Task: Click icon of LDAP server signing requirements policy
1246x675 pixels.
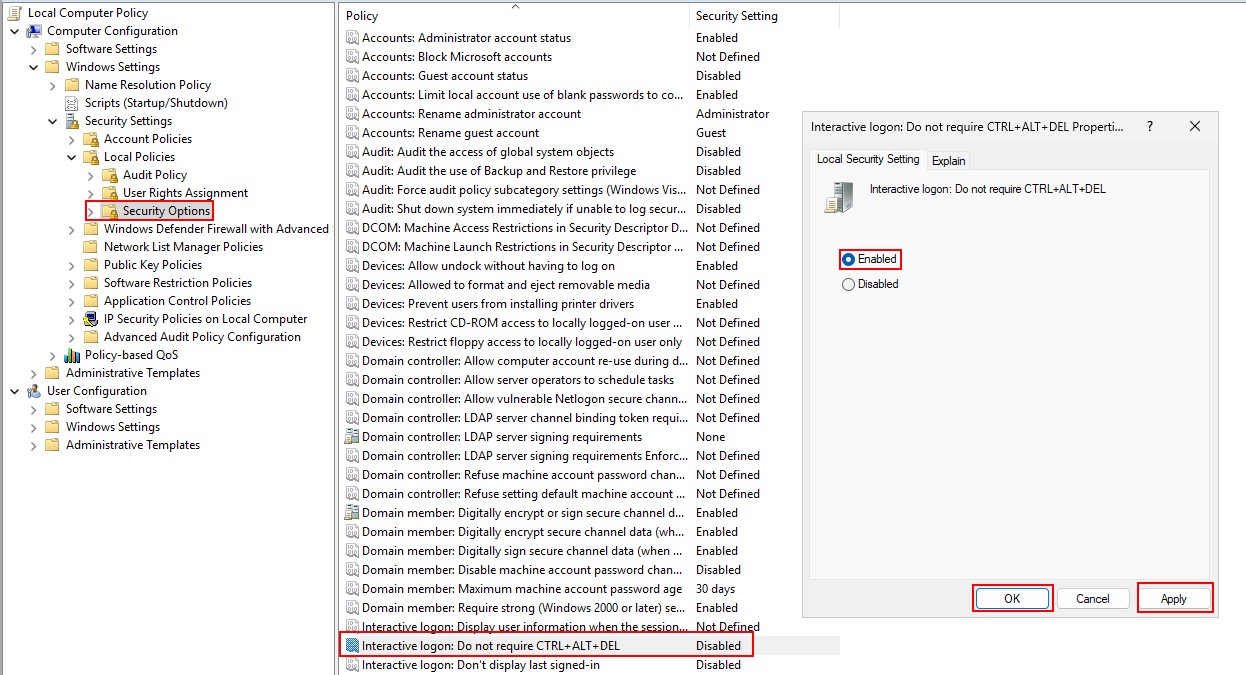Action: pyautogui.click(x=352, y=437)
